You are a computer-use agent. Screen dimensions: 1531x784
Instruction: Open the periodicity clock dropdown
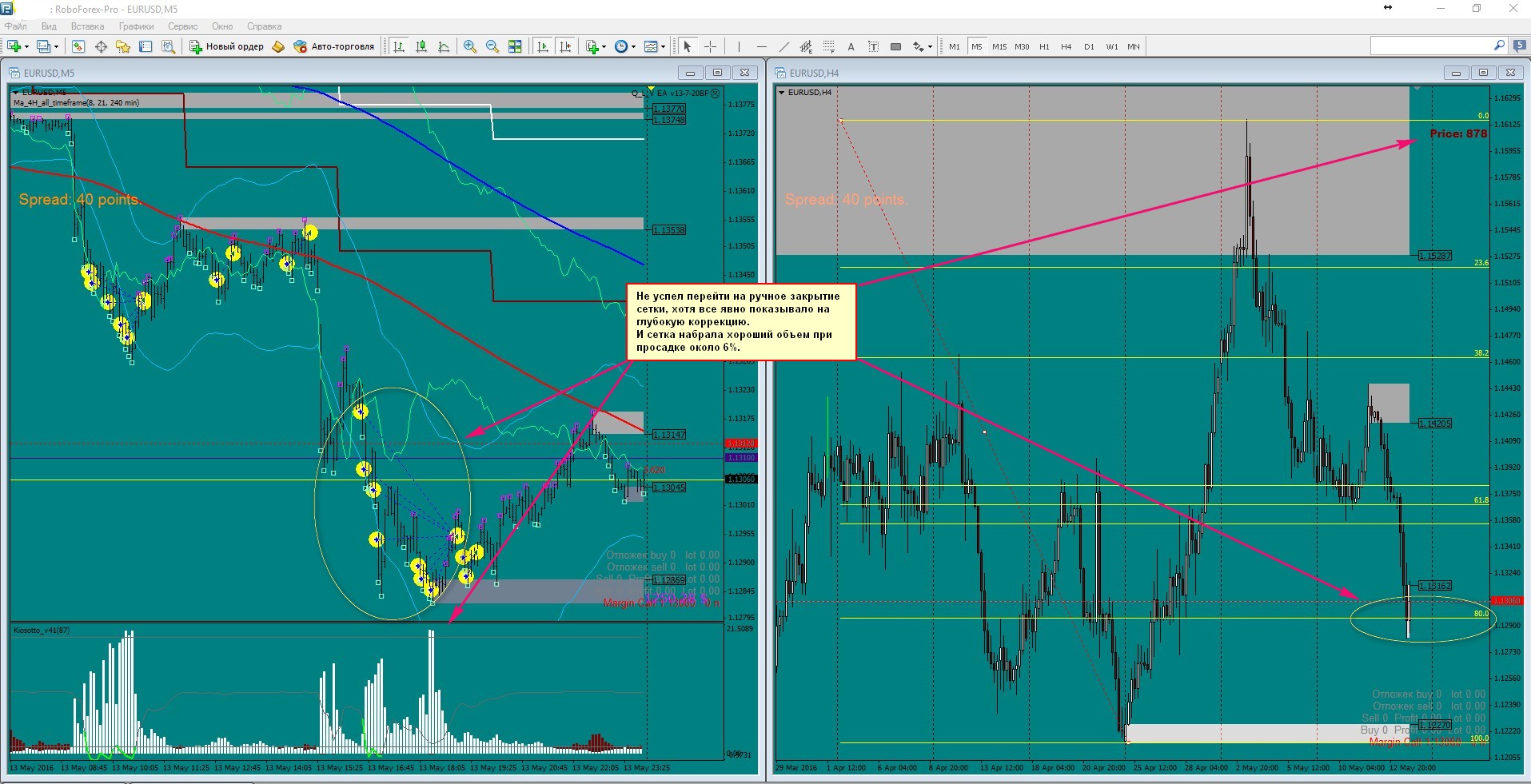625,46
